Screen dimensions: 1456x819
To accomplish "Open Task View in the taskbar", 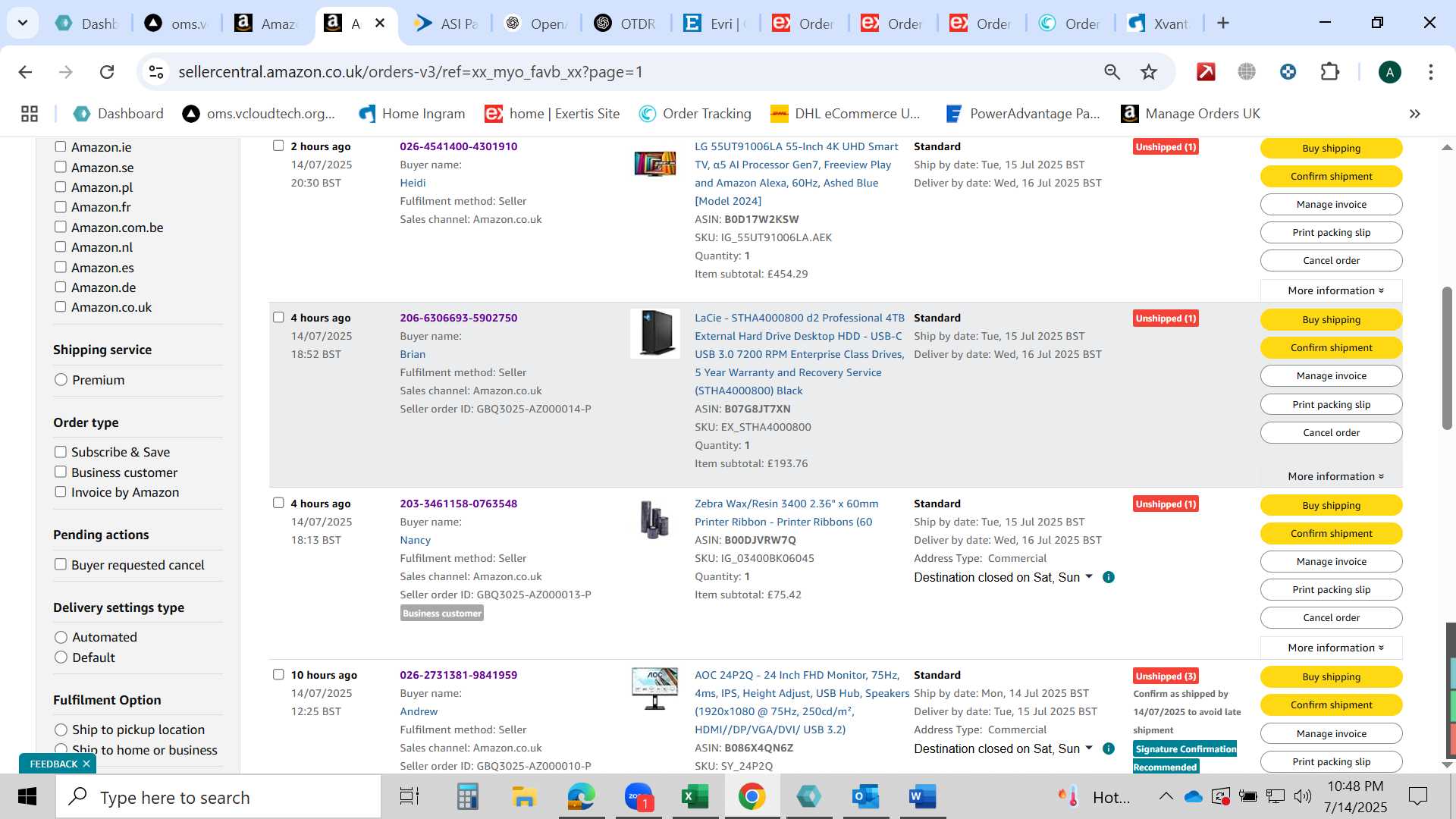I will [409, 797].
